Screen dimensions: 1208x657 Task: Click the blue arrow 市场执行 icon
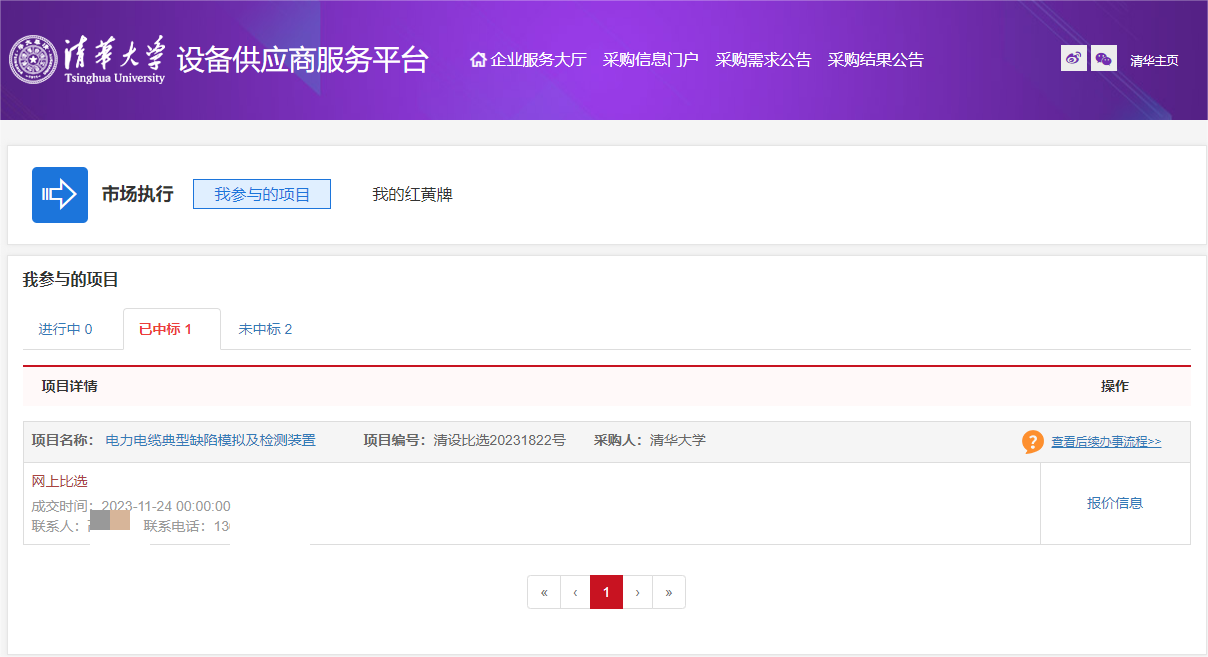[60, 195]
